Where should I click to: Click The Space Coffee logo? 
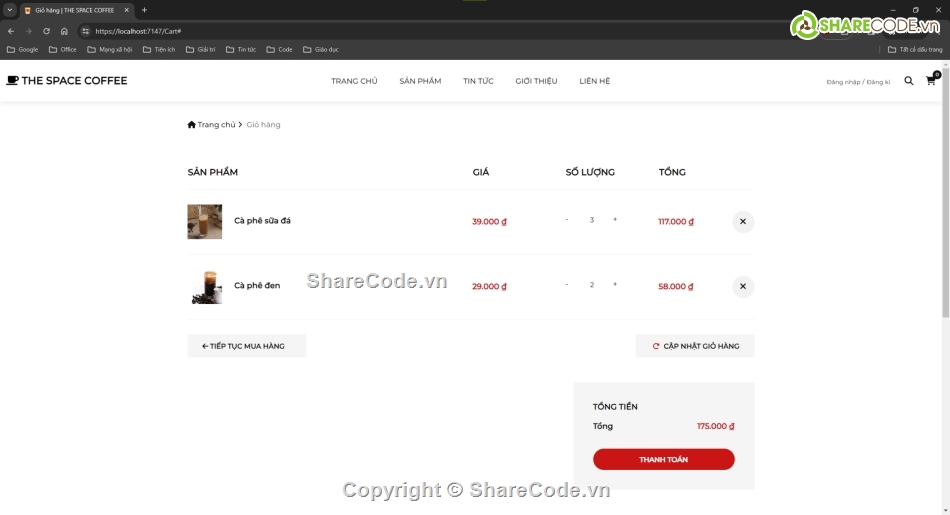pyautogui.click(x=67, y=81)
